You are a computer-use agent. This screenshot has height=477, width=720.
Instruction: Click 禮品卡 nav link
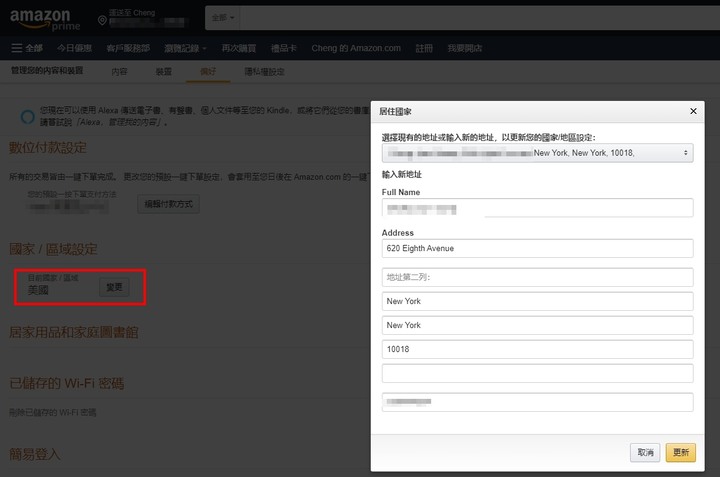pyautogui.click(x=283, y=48)
